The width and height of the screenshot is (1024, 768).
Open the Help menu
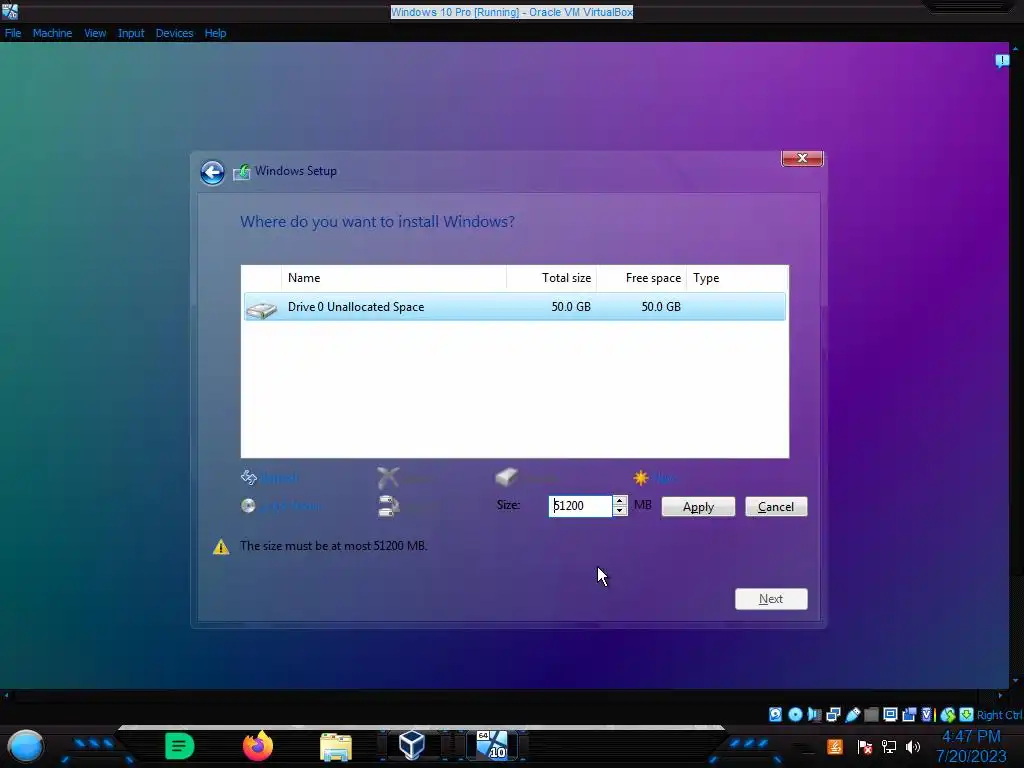(x=216, y=33)
